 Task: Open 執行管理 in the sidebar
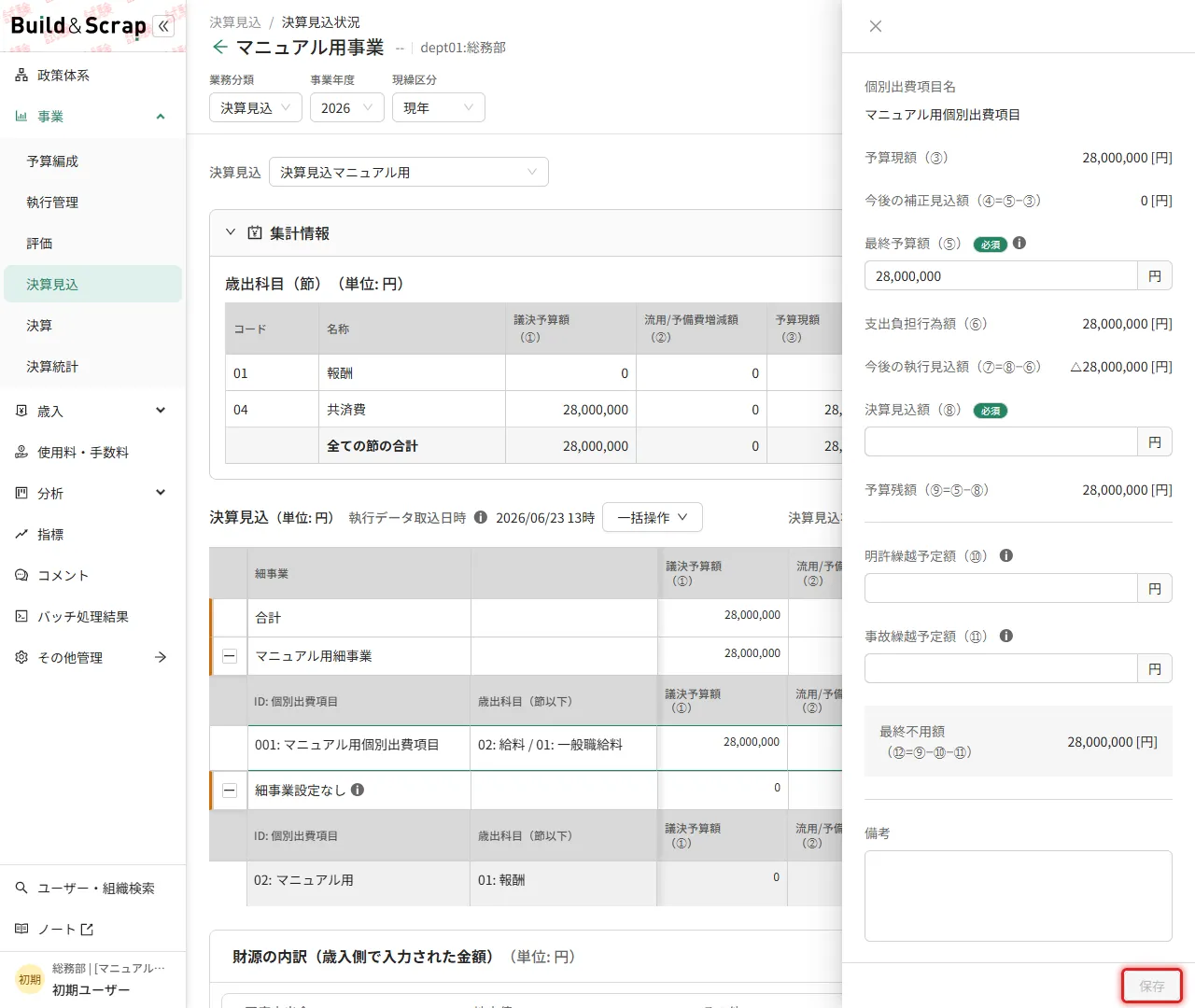point(92,203)
